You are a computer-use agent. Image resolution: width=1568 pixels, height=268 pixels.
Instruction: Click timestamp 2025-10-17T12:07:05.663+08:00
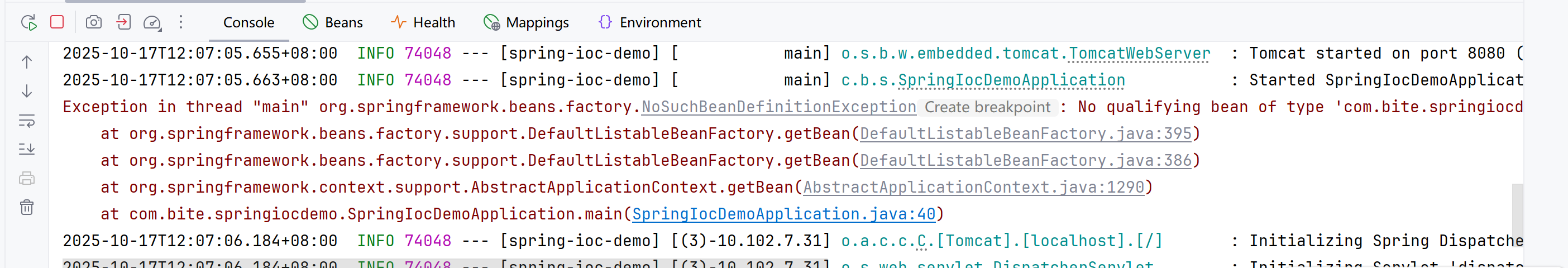click(200, 80)
